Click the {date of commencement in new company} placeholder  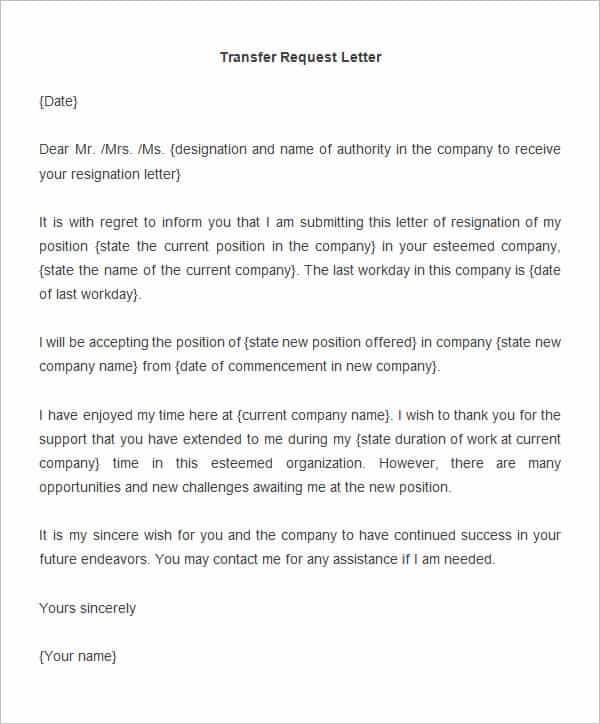(x=308, y=367)
